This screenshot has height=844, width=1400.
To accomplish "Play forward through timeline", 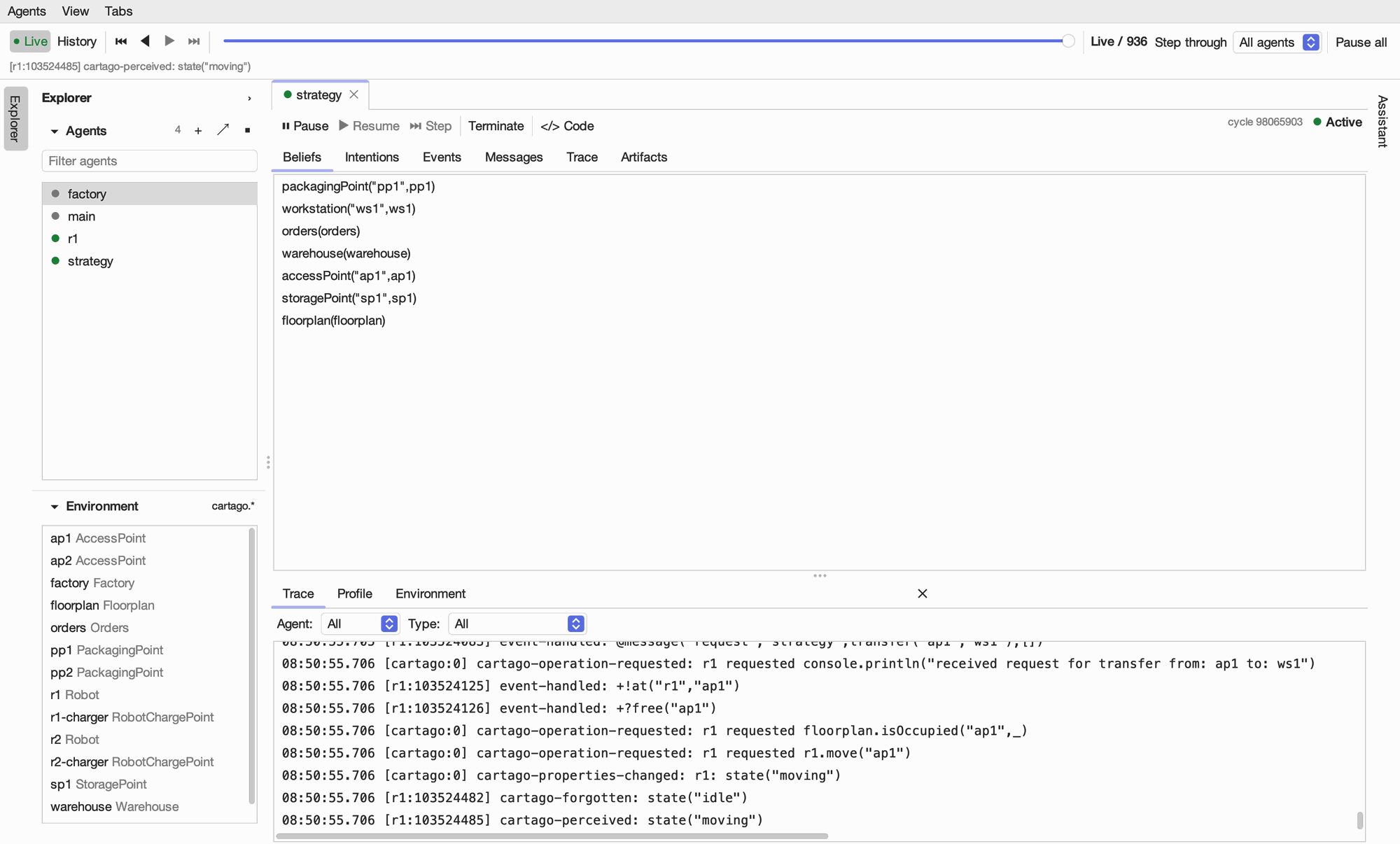I will [169, 41].
